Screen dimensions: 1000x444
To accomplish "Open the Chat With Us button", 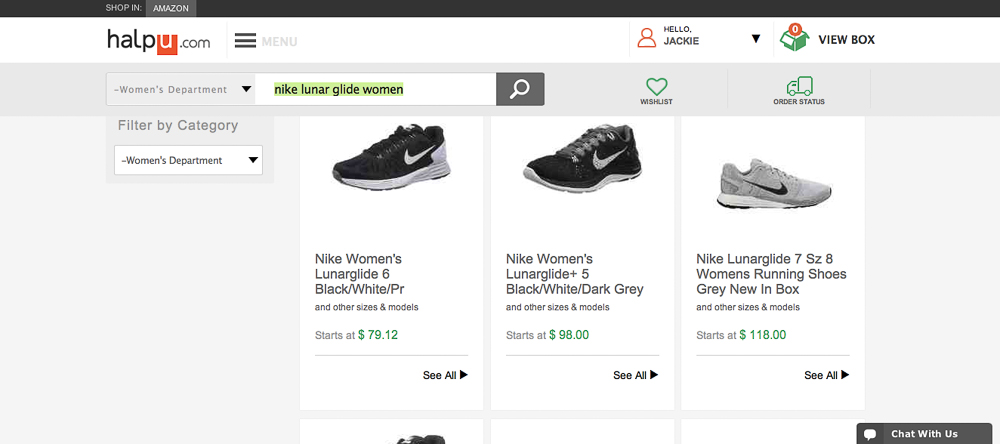I will click(924, 434).
